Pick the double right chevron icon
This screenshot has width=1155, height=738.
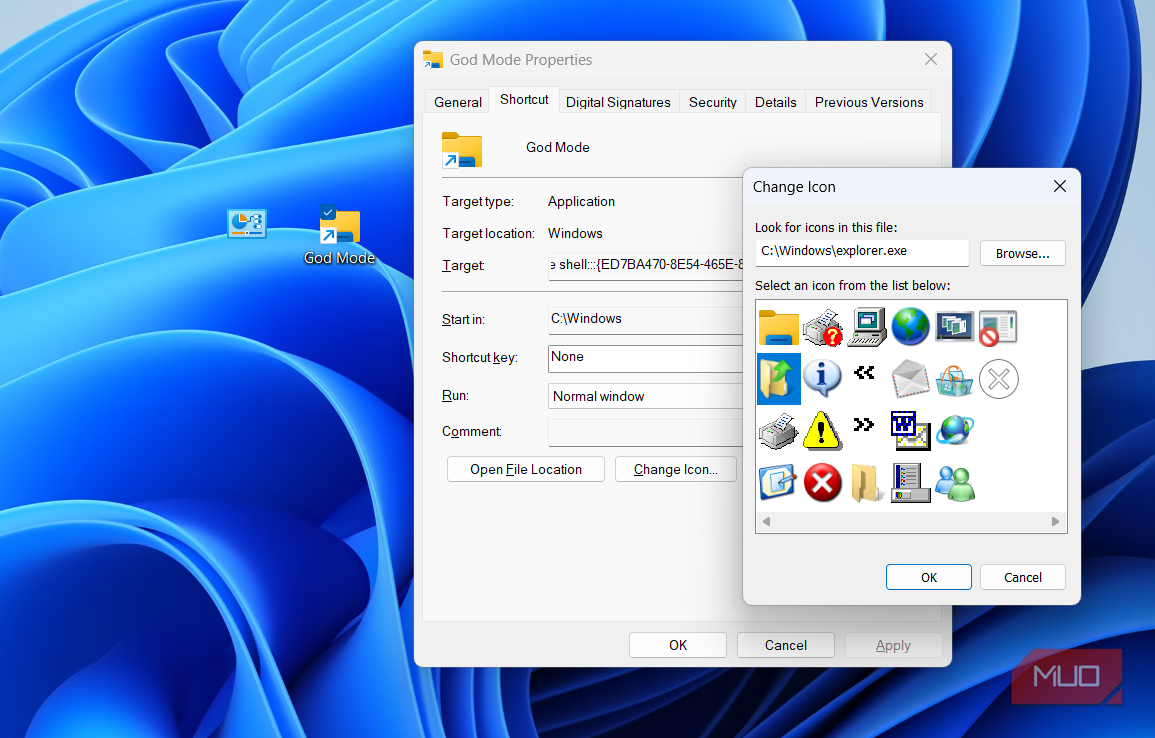click(x=863, y=424)
